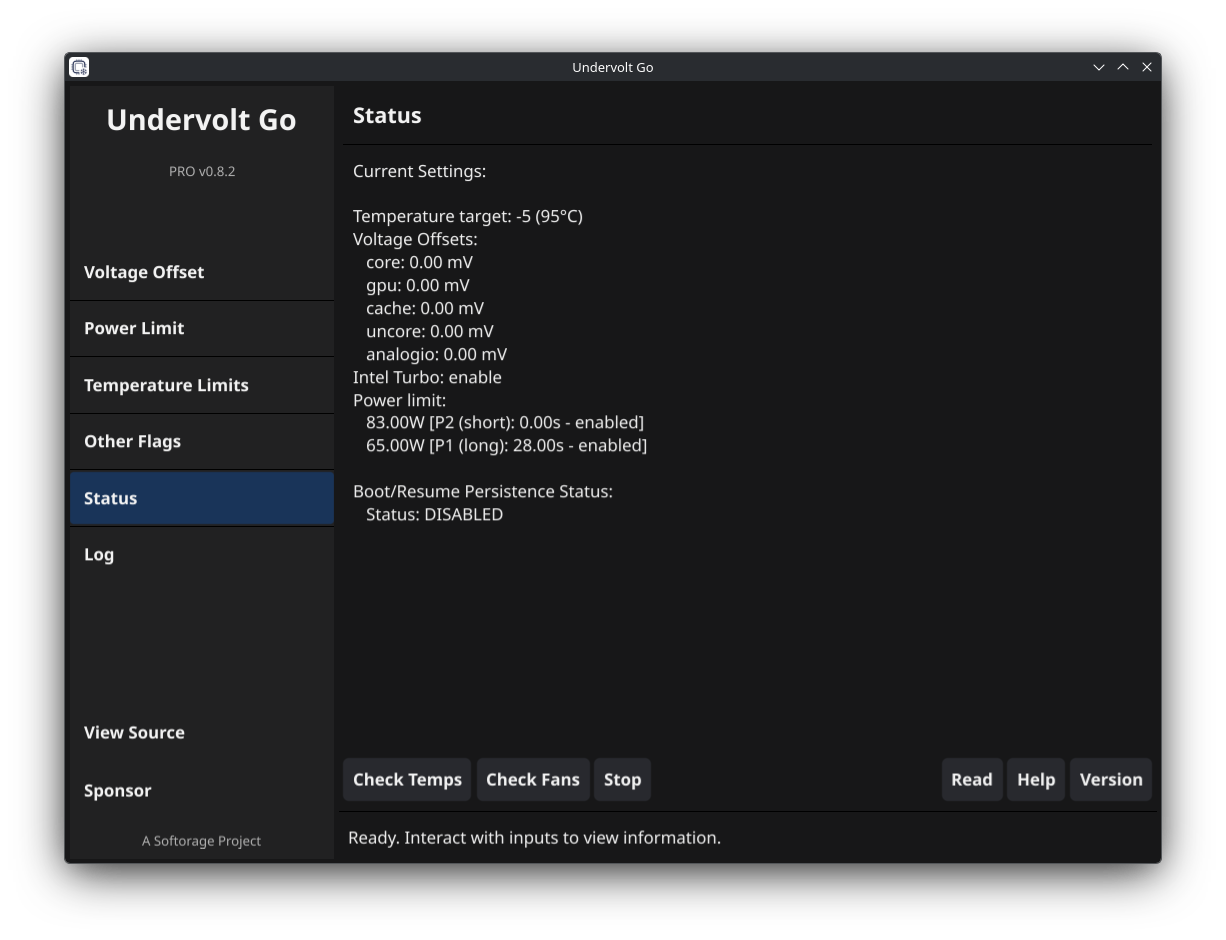Open the Other Flags section
The width and height of the screenshot is (1226, 940).
(202, 441)
